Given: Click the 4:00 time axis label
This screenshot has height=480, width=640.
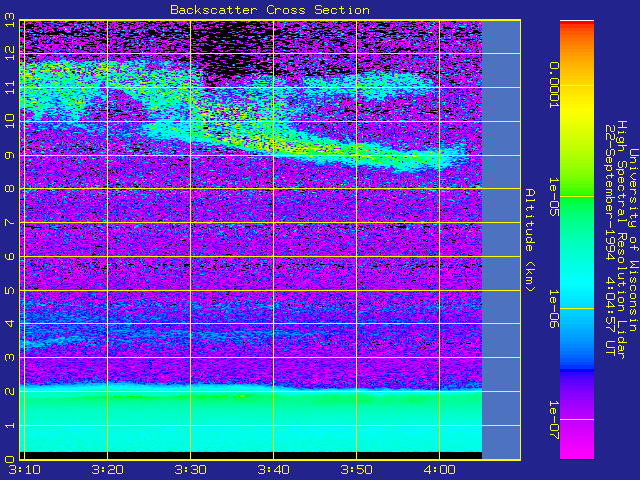Looking at the screenshot, I should (440, 470).
